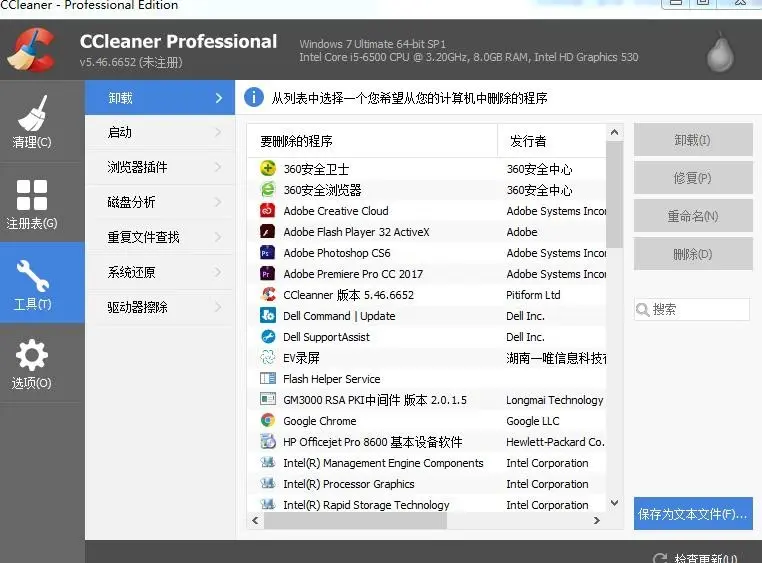Open the 选项(O) options gear

[32, 363]
